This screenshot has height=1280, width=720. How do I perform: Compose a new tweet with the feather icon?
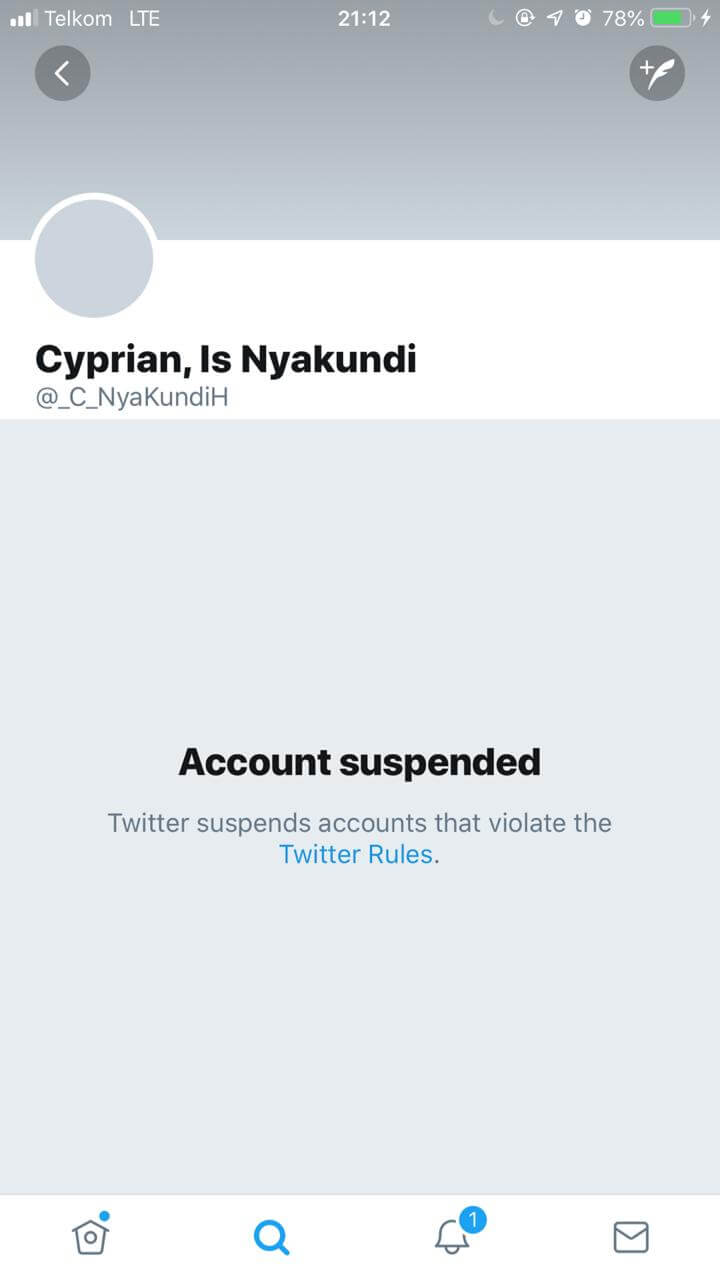point(657,73)
